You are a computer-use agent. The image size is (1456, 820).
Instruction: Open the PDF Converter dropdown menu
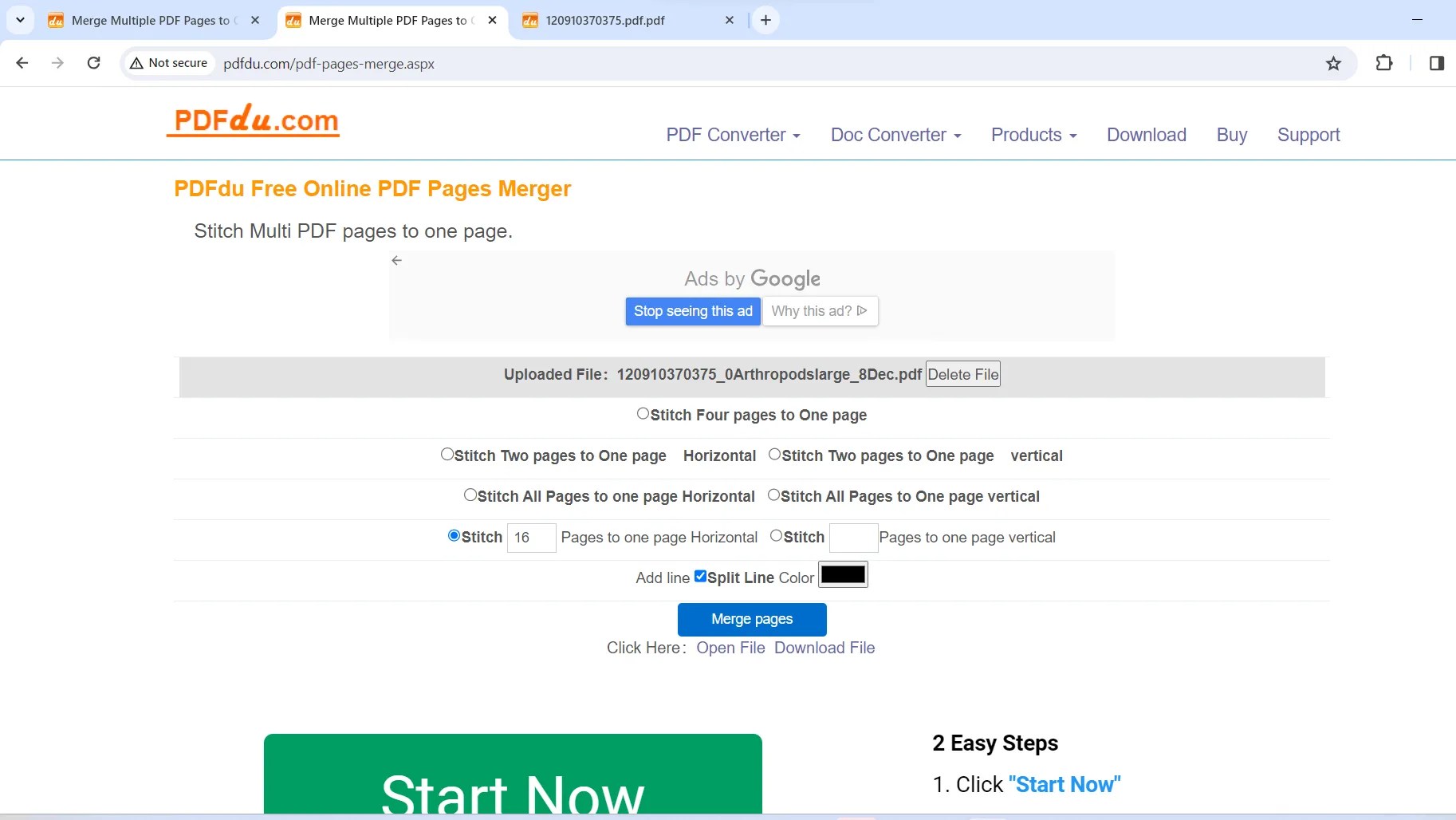(x=732, y=135)
